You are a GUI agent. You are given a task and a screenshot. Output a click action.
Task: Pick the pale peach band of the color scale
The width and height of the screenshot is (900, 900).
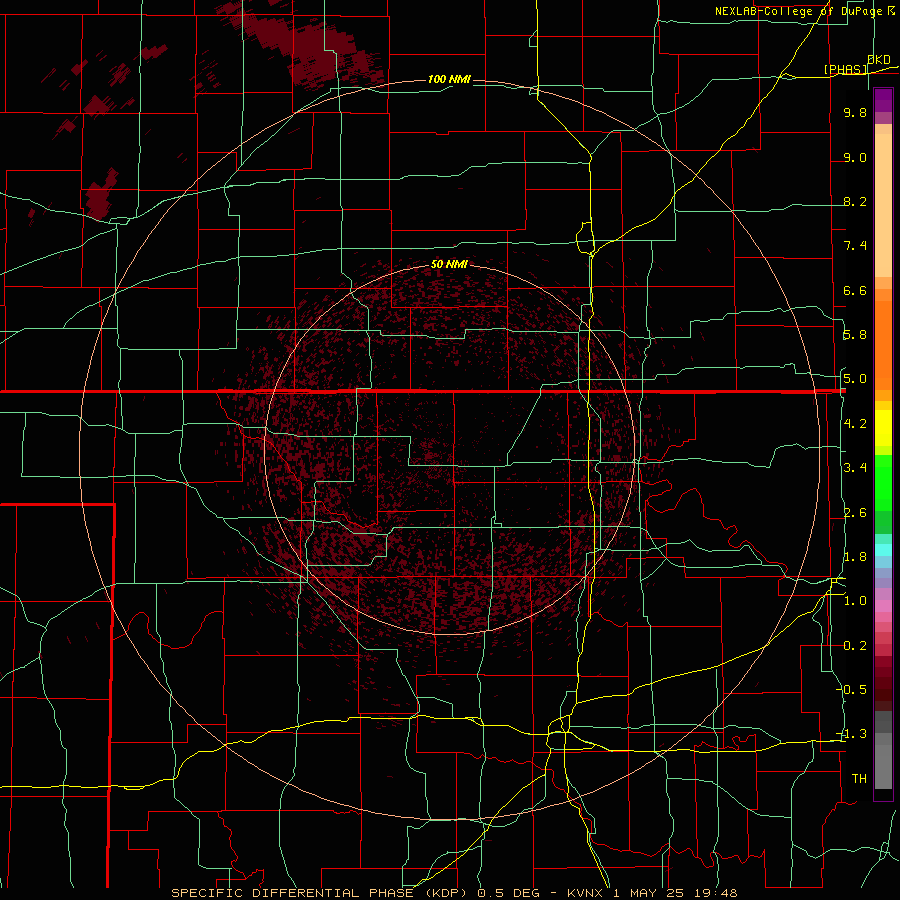[883, 205]
